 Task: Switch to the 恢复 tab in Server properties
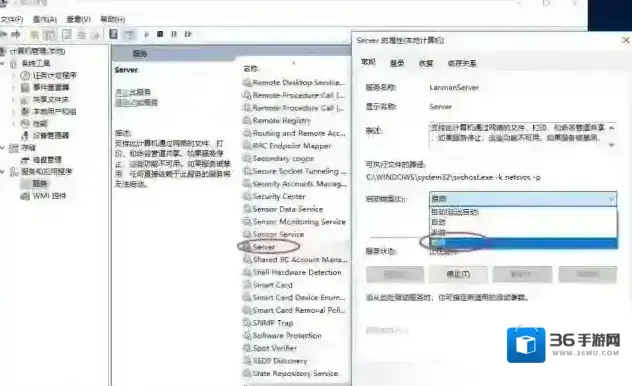426,63
